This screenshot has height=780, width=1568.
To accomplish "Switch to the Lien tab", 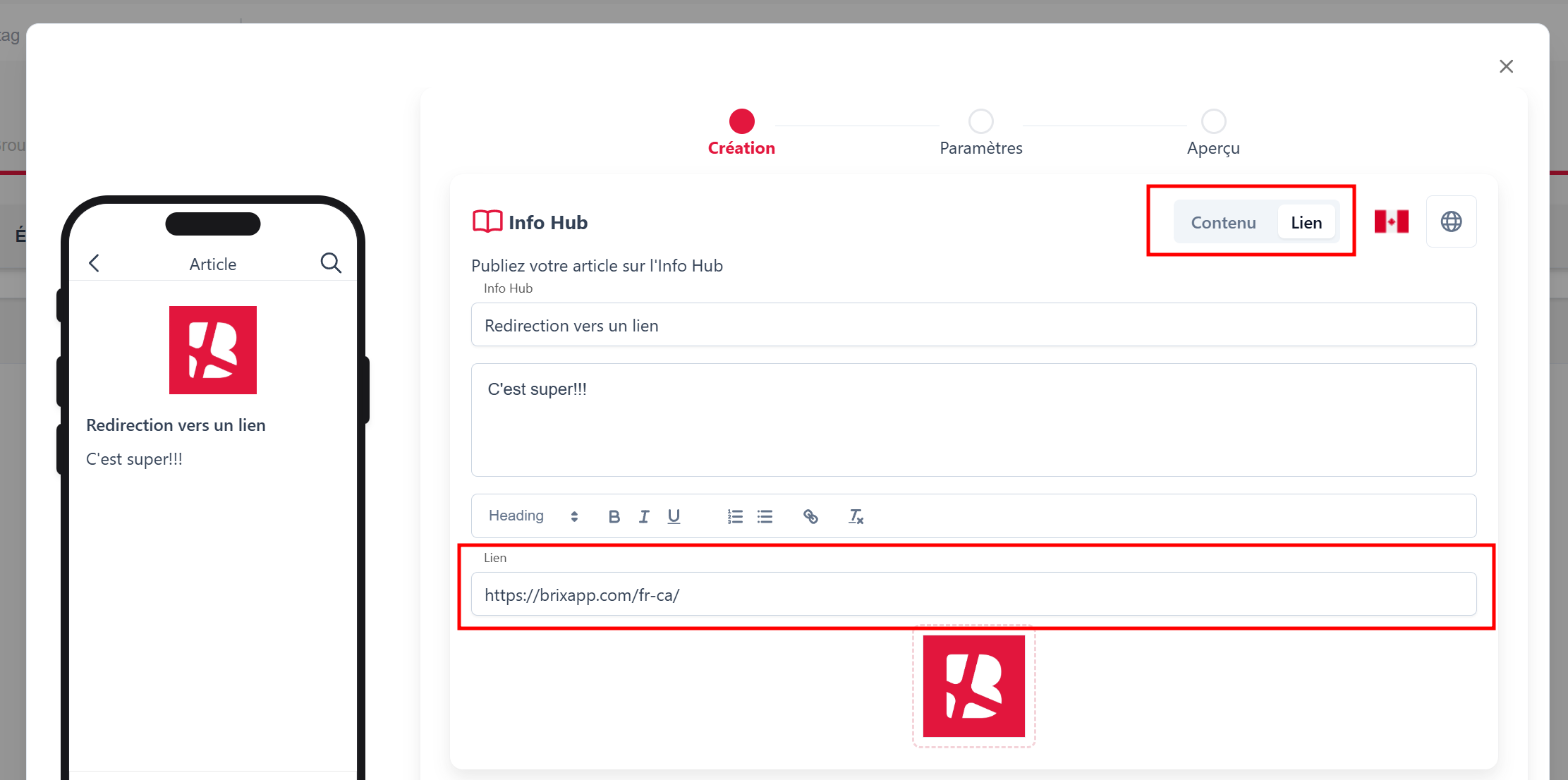I will tap(1306, 223).
